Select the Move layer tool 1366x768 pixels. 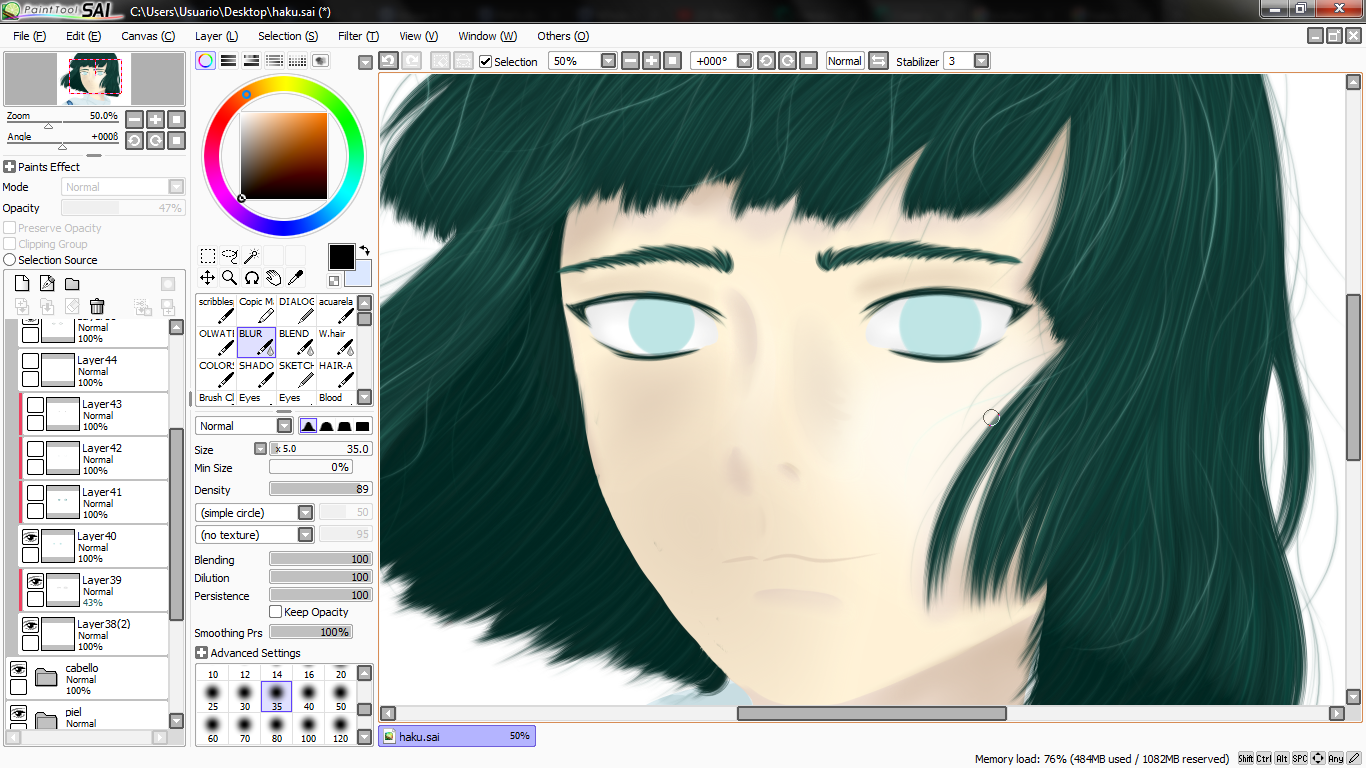click(x=207, y=278)
